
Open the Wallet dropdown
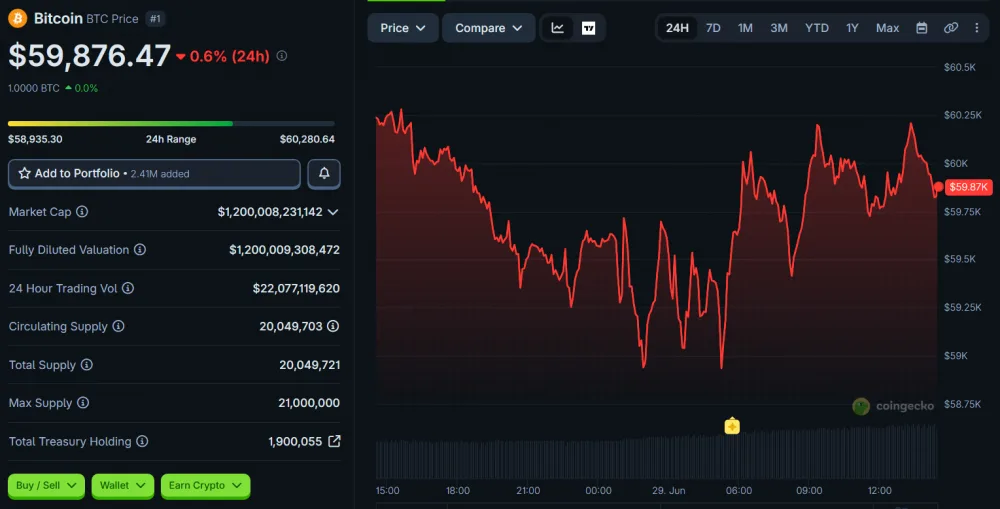click(x=122, y=485)
